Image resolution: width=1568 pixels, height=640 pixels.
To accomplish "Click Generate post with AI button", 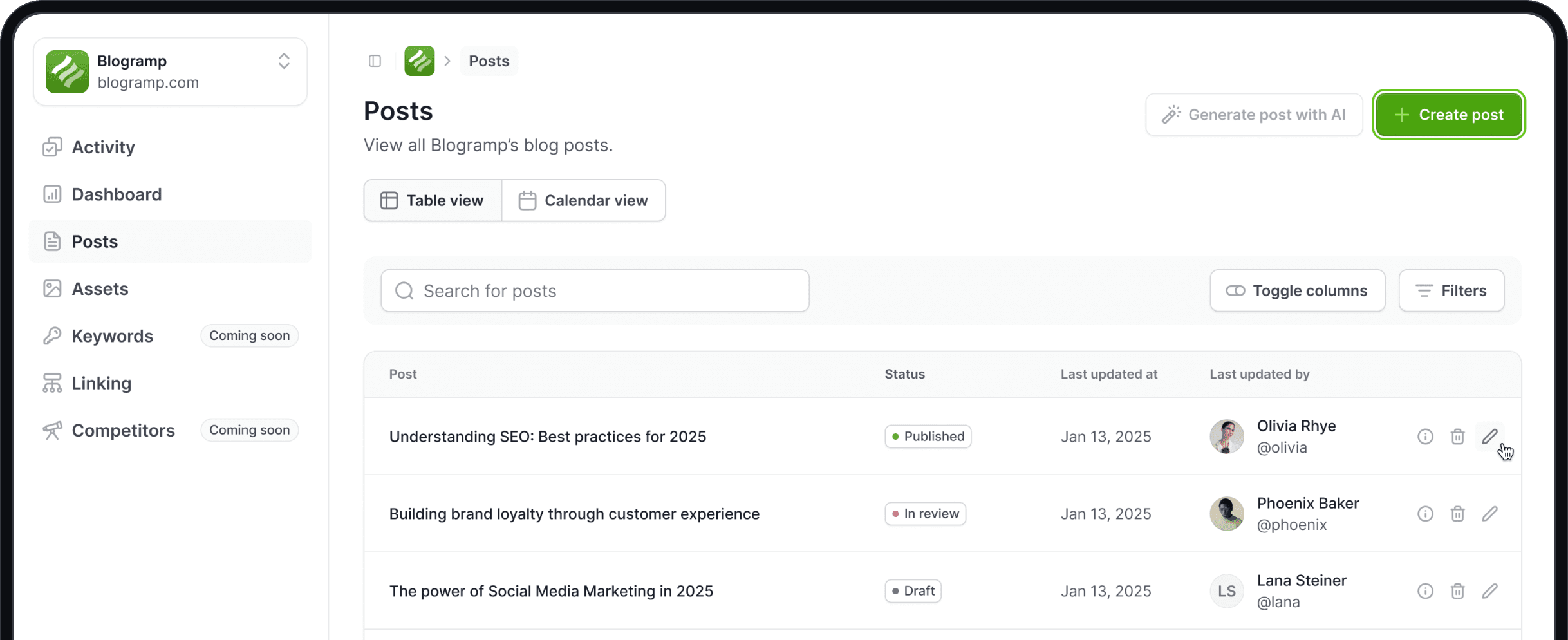I will [1254, 115].
